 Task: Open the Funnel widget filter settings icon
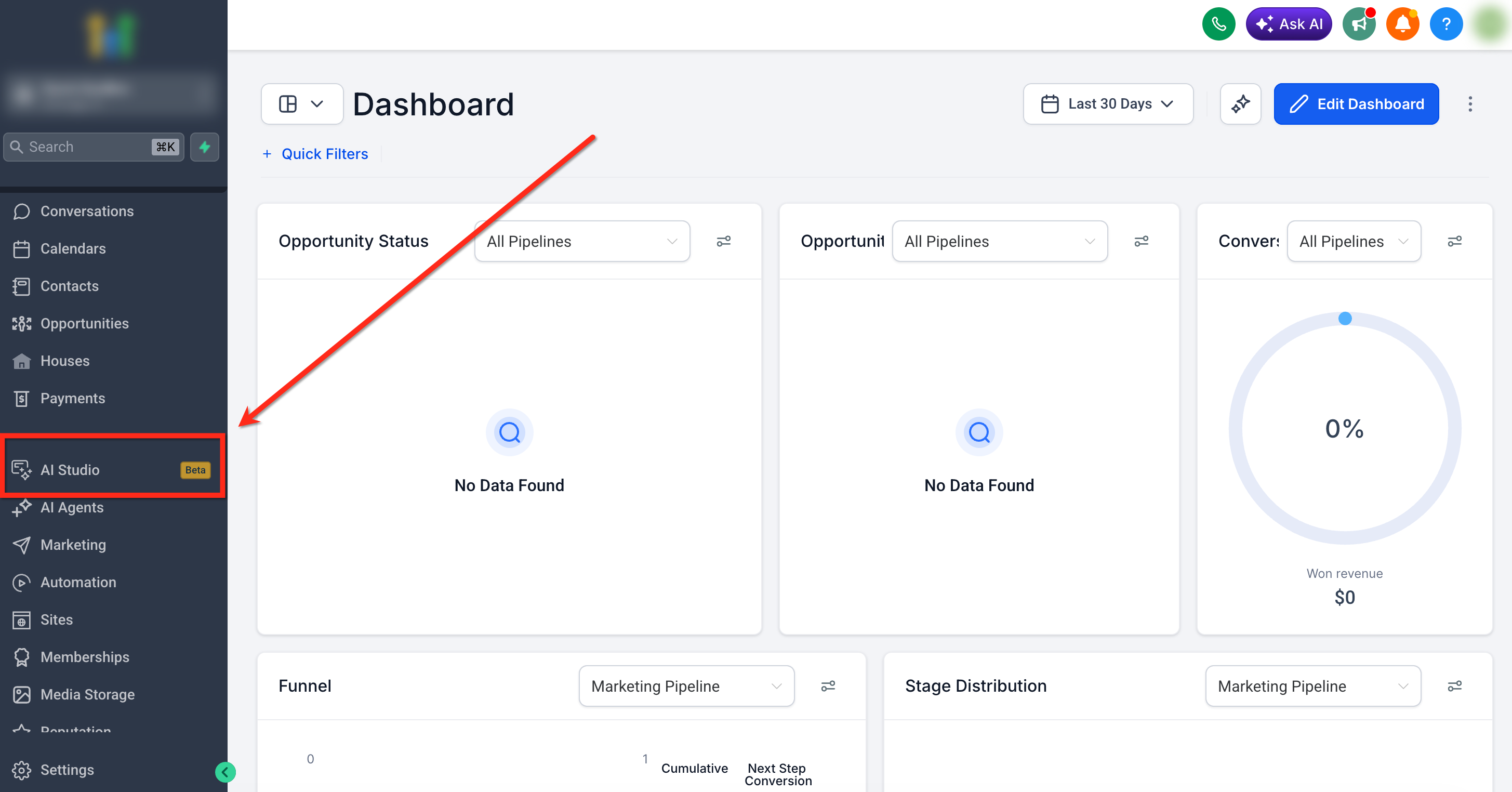point(828,686)
